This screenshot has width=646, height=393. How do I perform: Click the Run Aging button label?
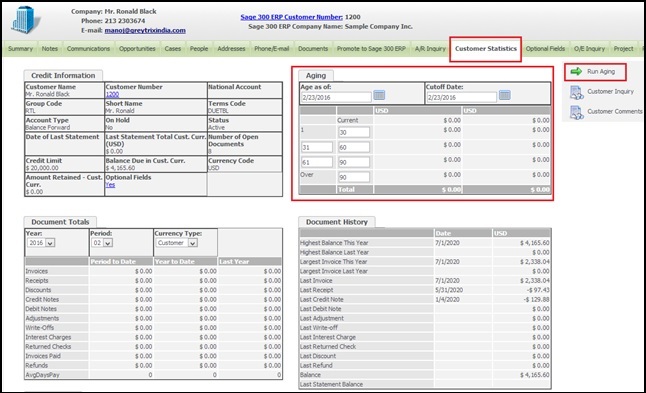click(x=601, y=72)
